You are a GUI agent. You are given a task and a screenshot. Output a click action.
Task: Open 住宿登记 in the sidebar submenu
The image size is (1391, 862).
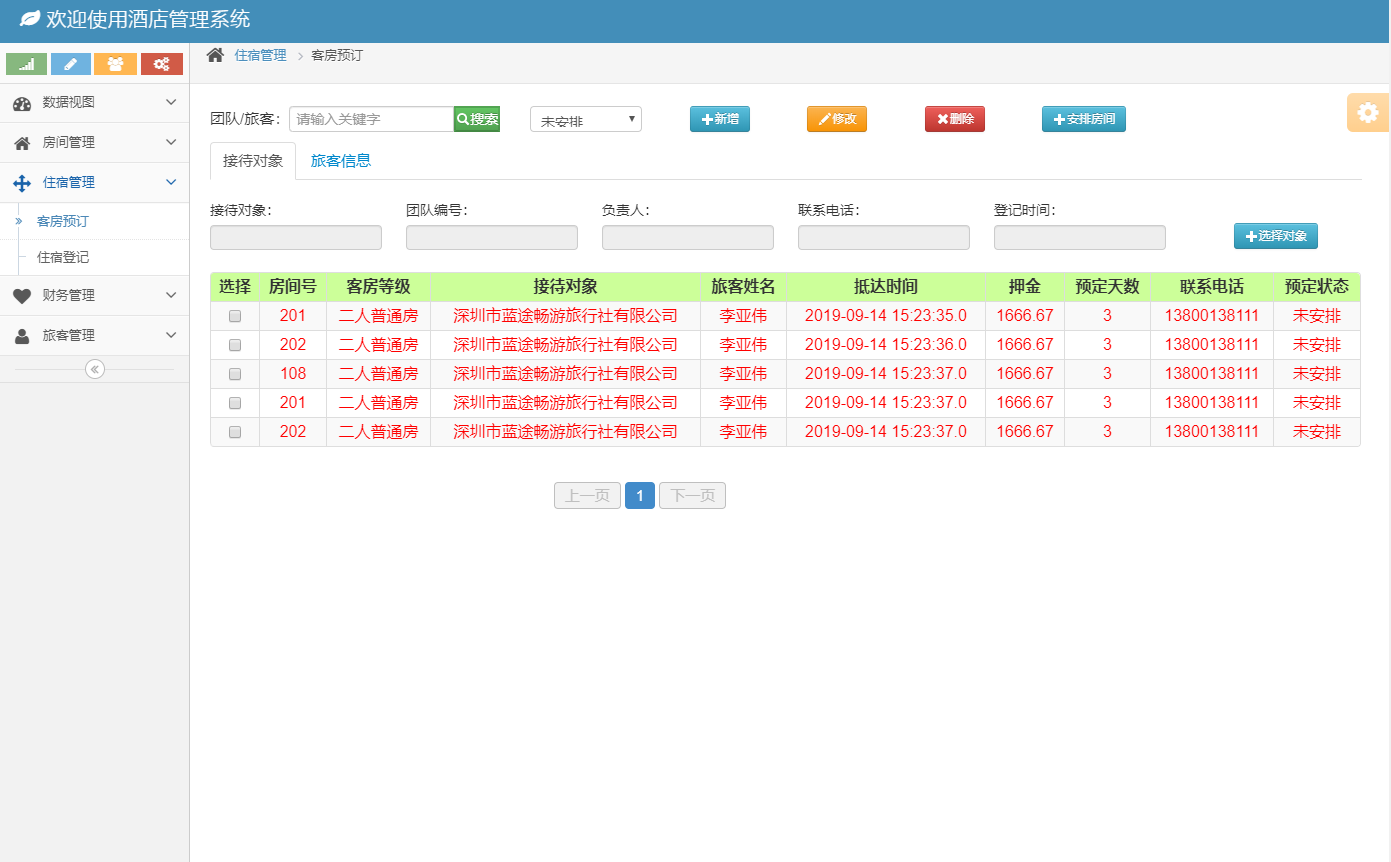coord(63,257)
